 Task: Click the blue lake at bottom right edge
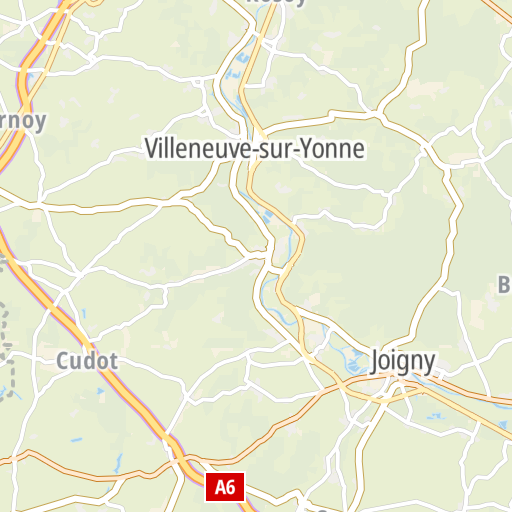click(x=503, y=425)
